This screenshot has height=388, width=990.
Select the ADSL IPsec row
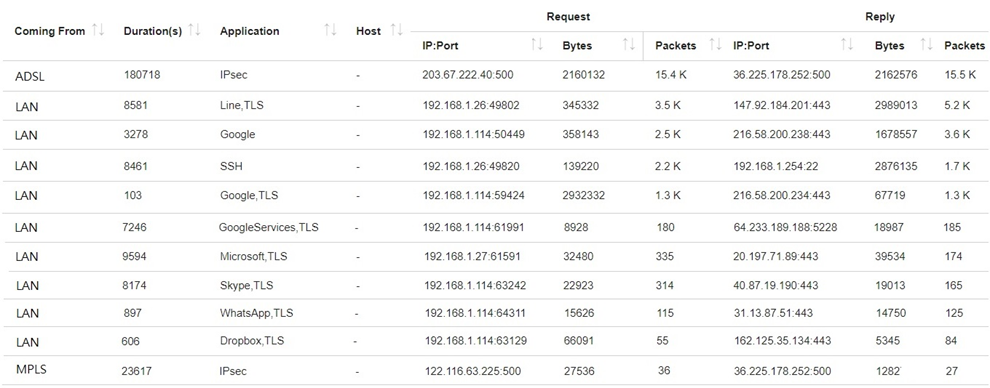[x=495, y=76]
